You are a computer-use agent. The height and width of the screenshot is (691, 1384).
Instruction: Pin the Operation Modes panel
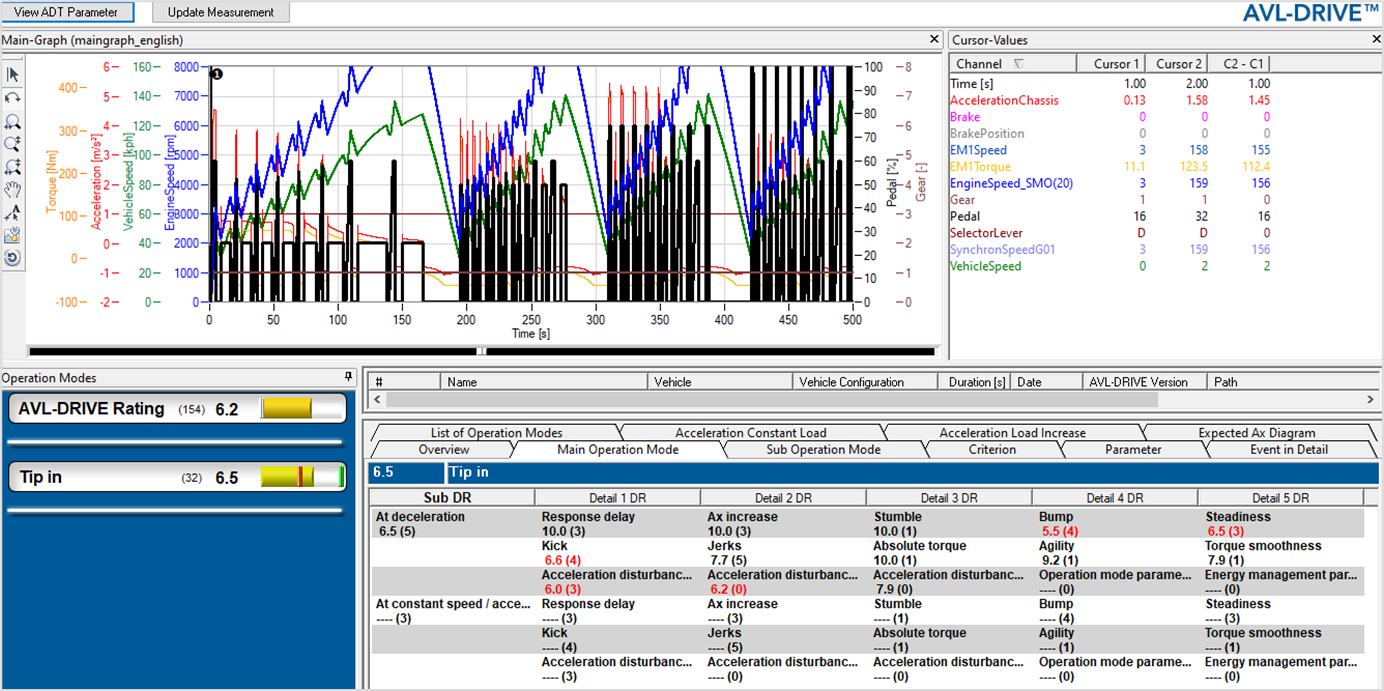(348, 377)
